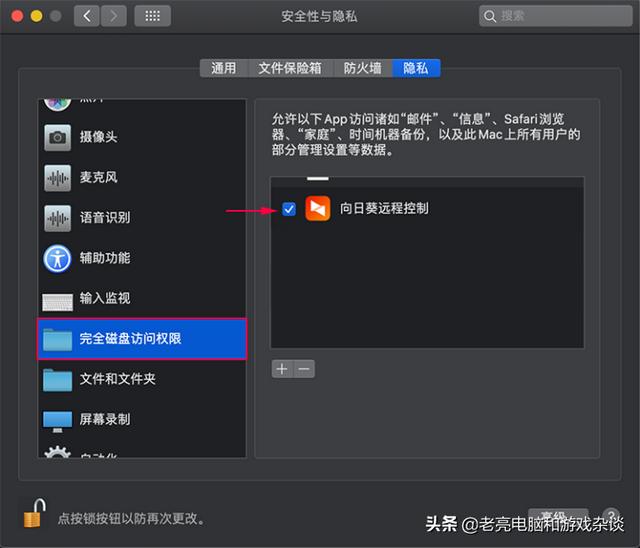Switch to the 文件保险箱 tab
The width and height of the screenshot is (640, 548).
(290, 68)
